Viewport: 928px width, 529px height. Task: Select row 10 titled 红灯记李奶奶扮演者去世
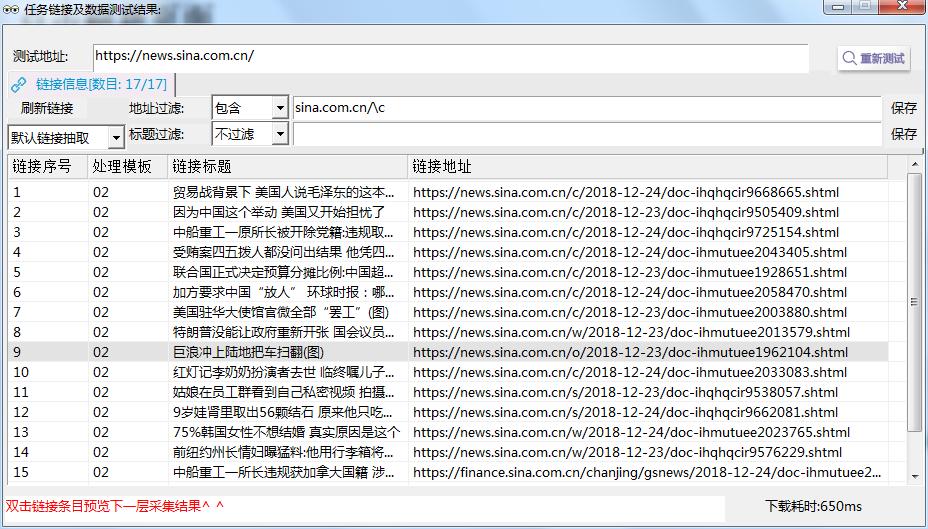click(448, 373)
